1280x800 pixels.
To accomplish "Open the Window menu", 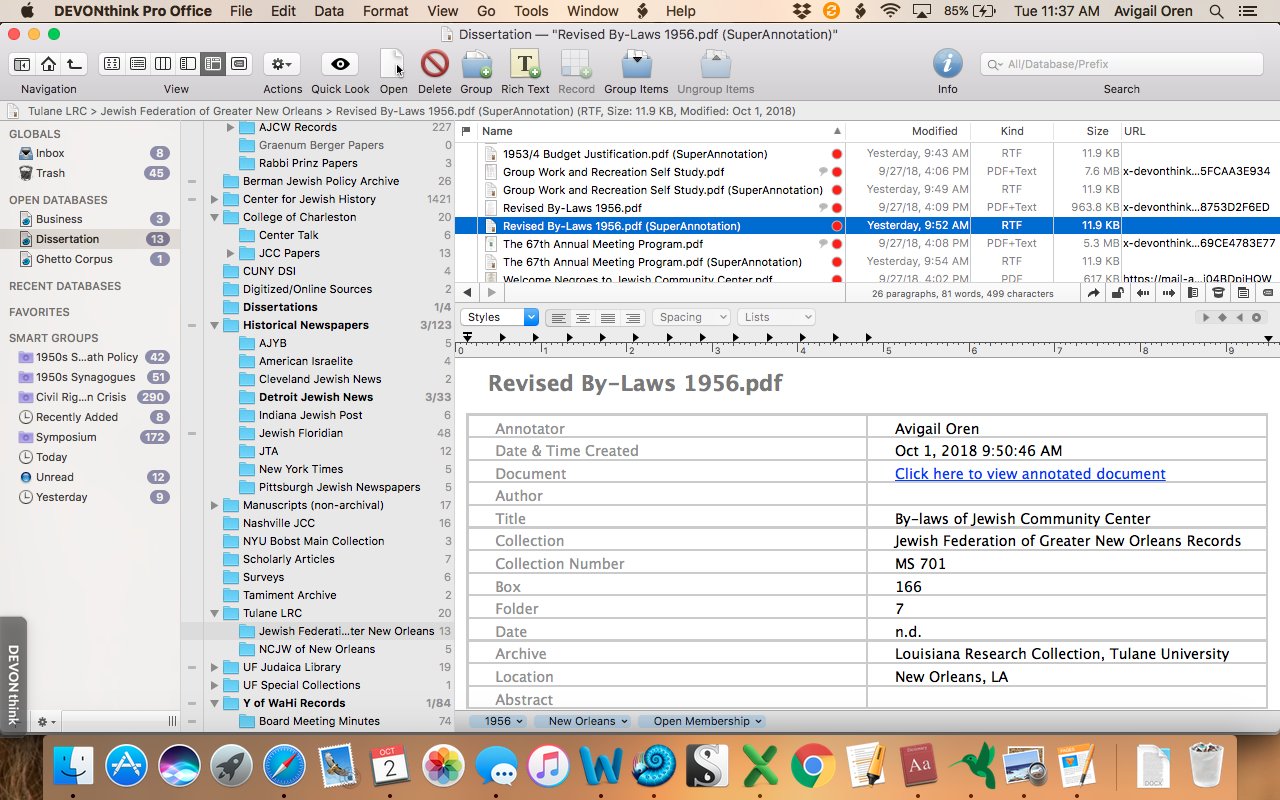I will tap(593, 11).
